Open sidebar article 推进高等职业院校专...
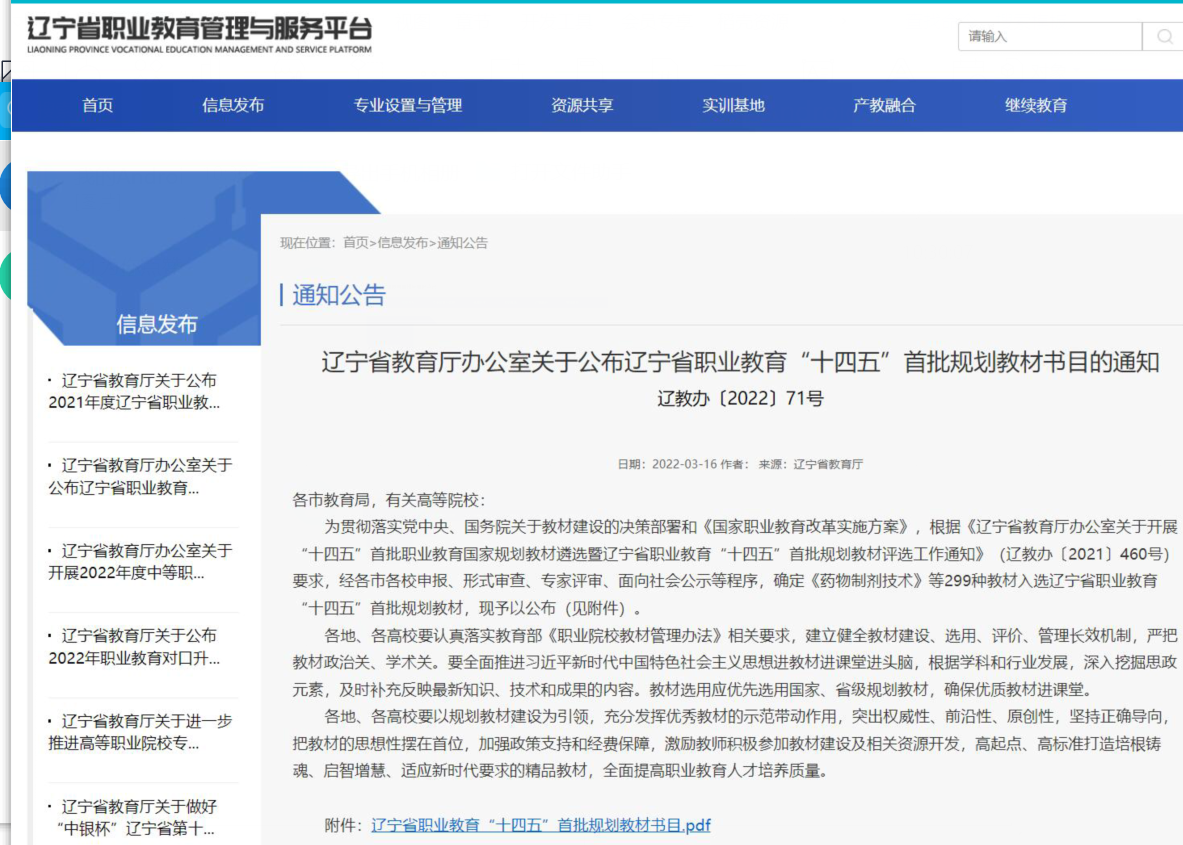Image resolution: width=1183 pixels, height=845 pixels. point(140,733)
